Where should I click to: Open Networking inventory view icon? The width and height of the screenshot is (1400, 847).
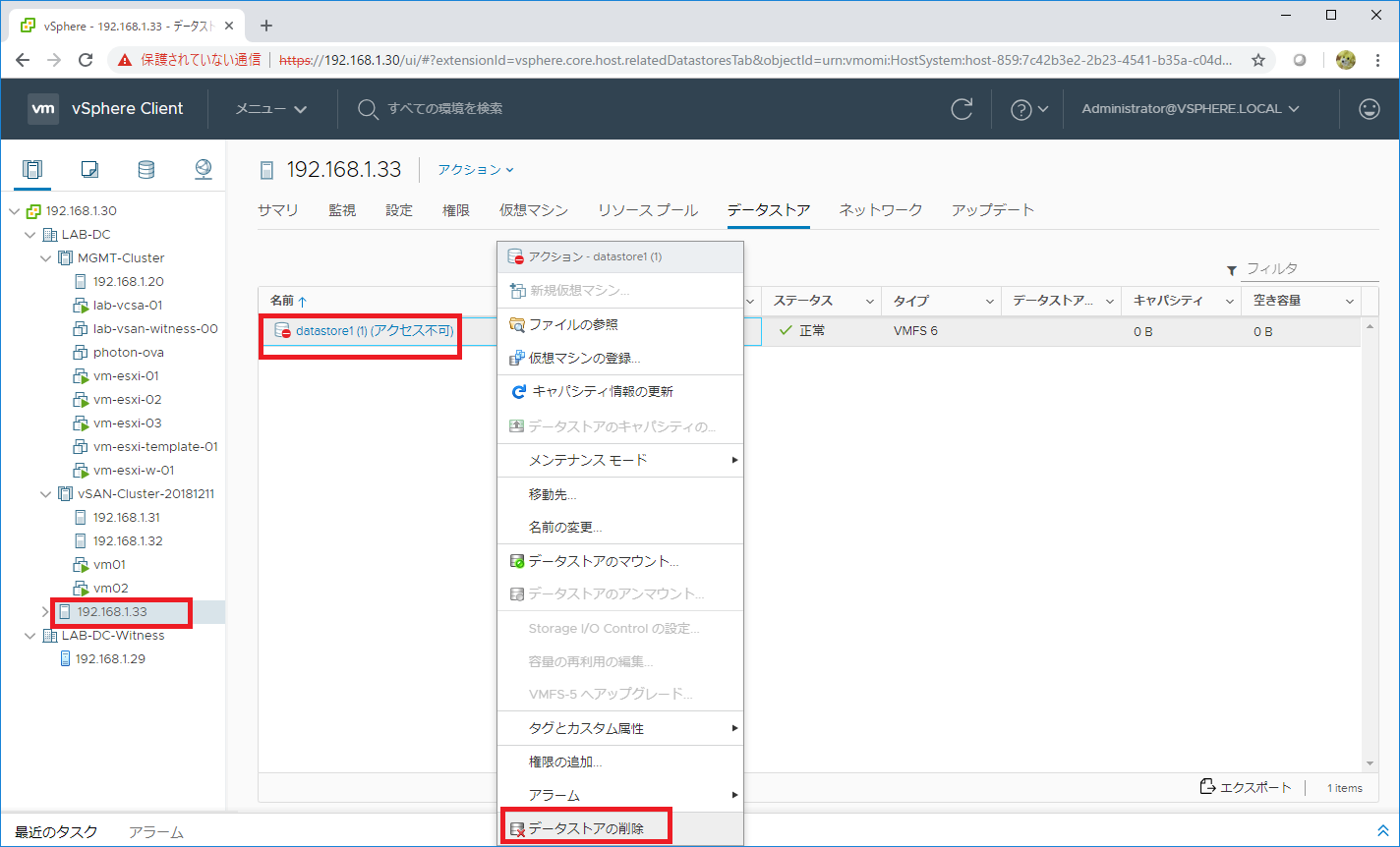coord(203,169)
